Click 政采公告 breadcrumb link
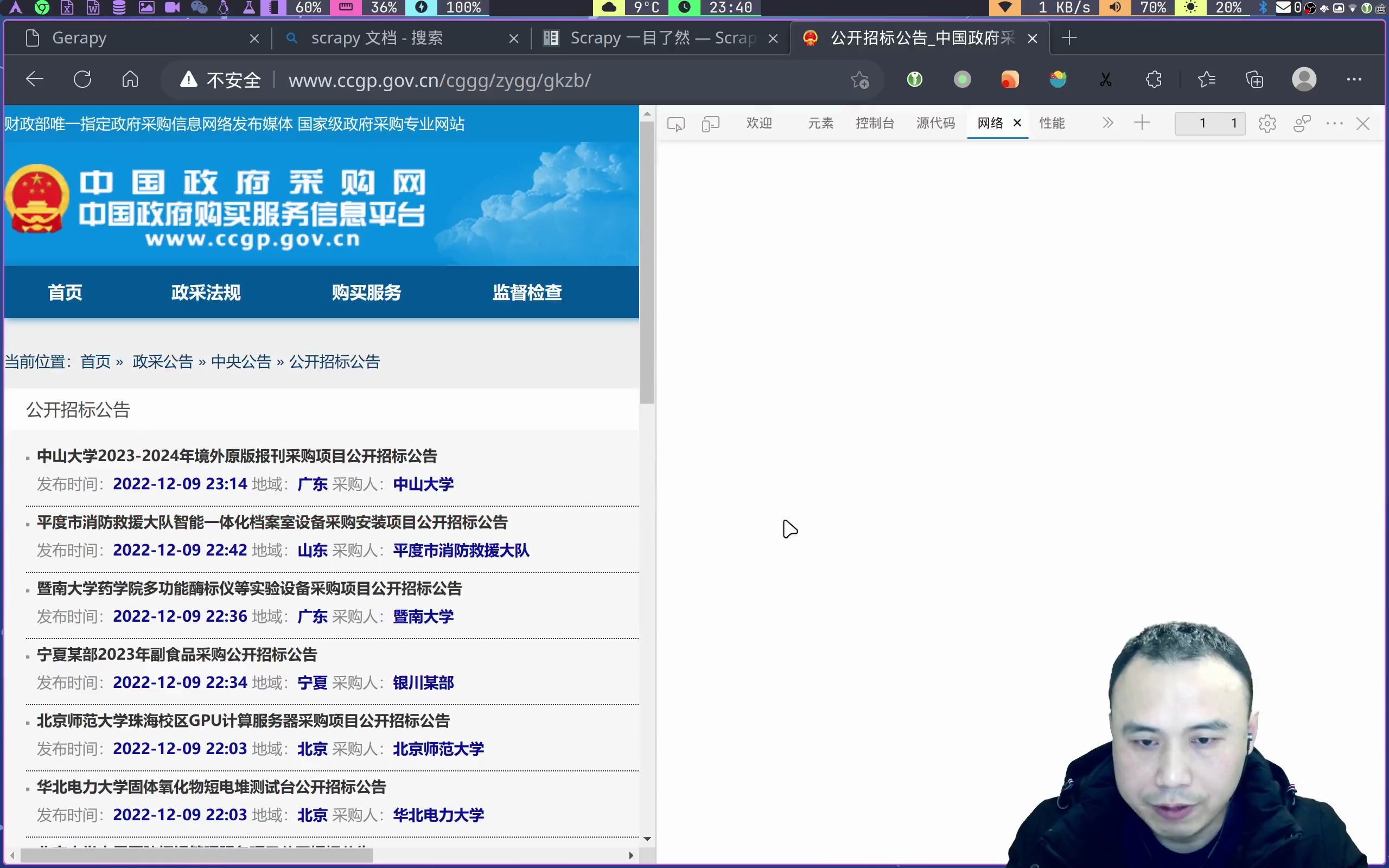The height and width of the screenshot is (868, 1389). 163,362
